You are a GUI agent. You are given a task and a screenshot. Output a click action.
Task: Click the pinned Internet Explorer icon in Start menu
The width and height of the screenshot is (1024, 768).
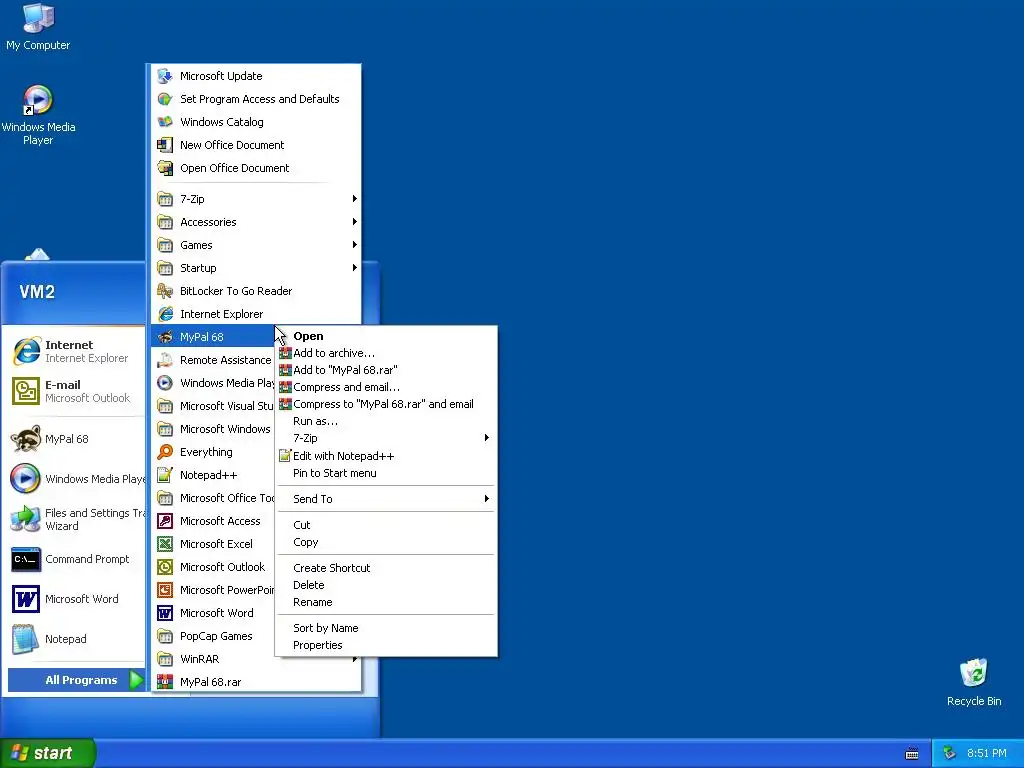[x=26, y=351]
